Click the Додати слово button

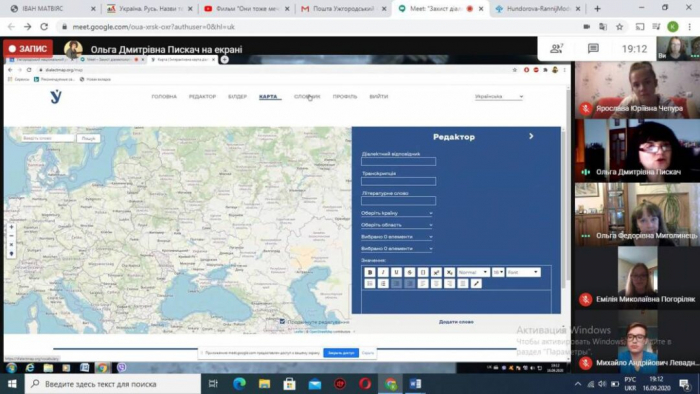pos(456,322)
